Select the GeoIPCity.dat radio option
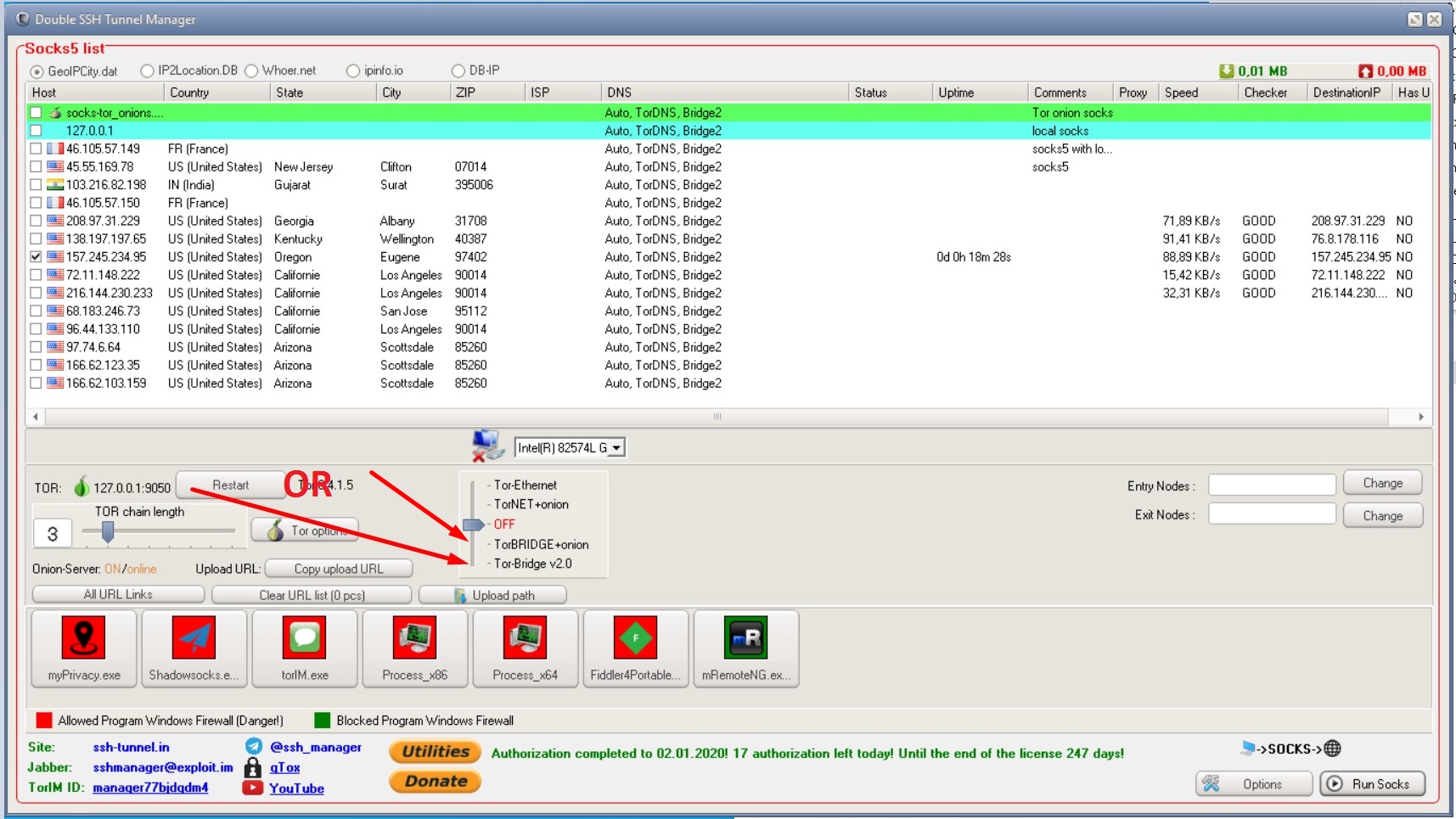The image size is (1456, 819). (x=37, y=71)
